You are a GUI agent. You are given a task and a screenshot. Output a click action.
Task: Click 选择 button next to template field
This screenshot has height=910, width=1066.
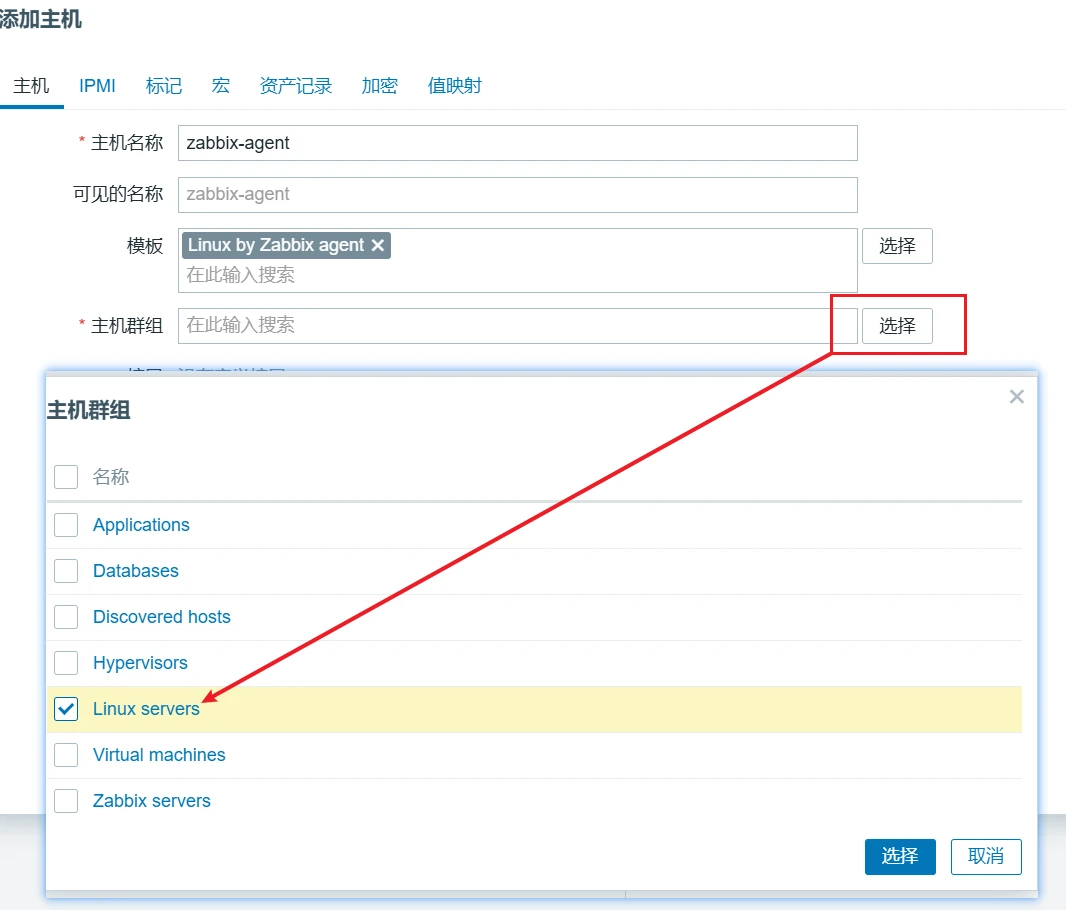pyautogui.click(x=896, y=246)
